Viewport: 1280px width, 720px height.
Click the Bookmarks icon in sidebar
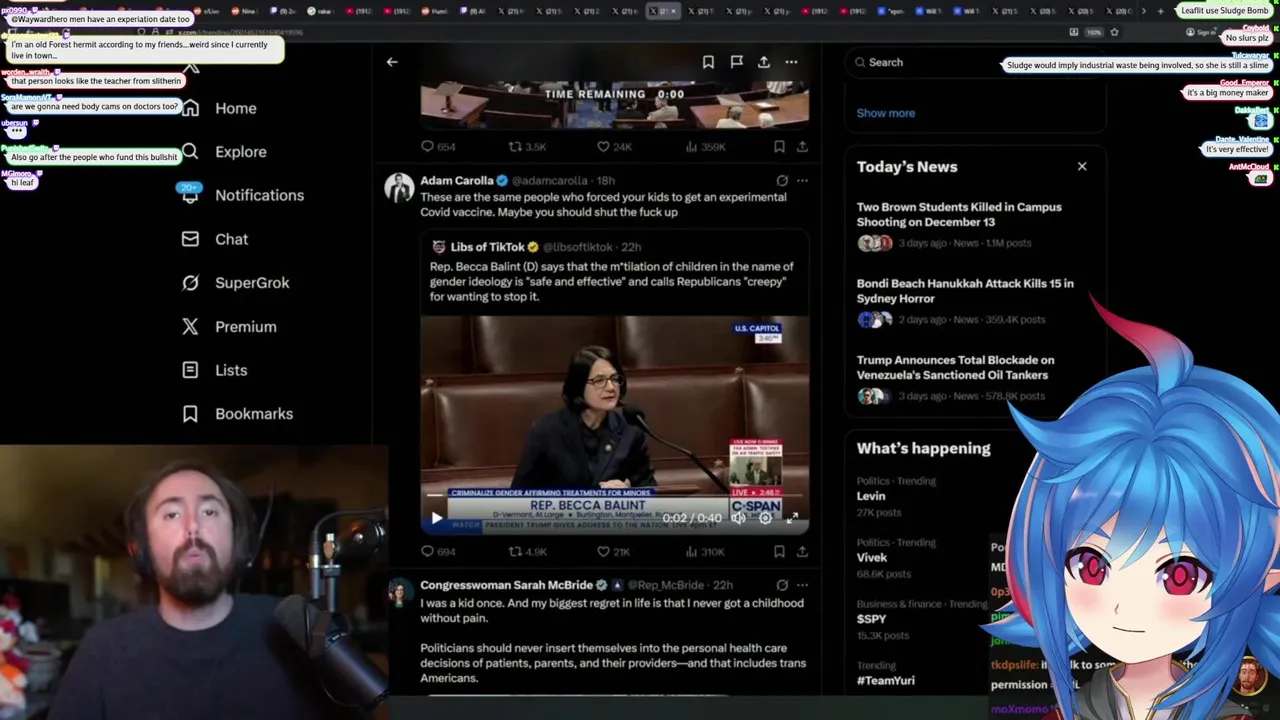click(x=190, y=414)
